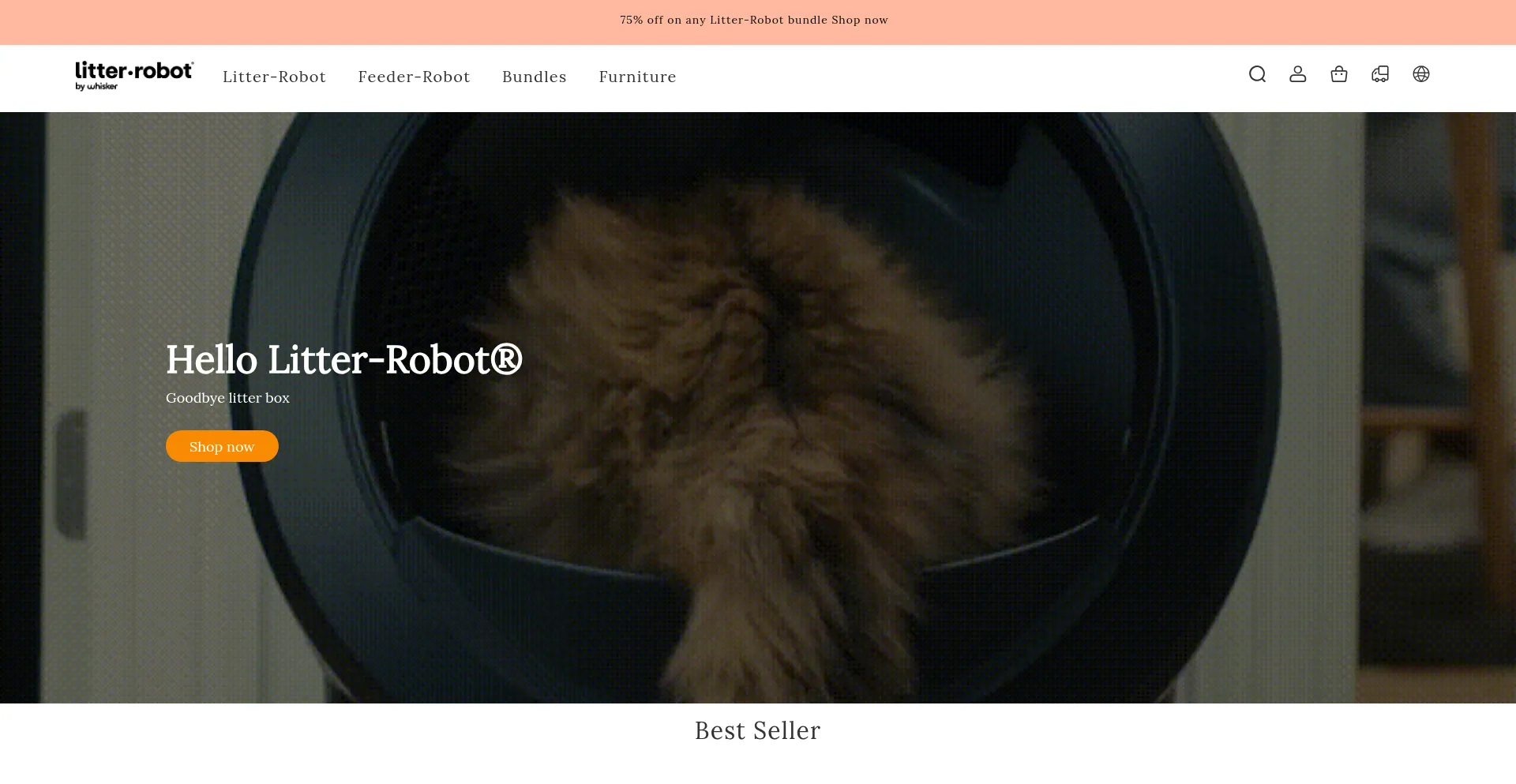Click 'Shop now' in the top banner

tap(860, 21)
